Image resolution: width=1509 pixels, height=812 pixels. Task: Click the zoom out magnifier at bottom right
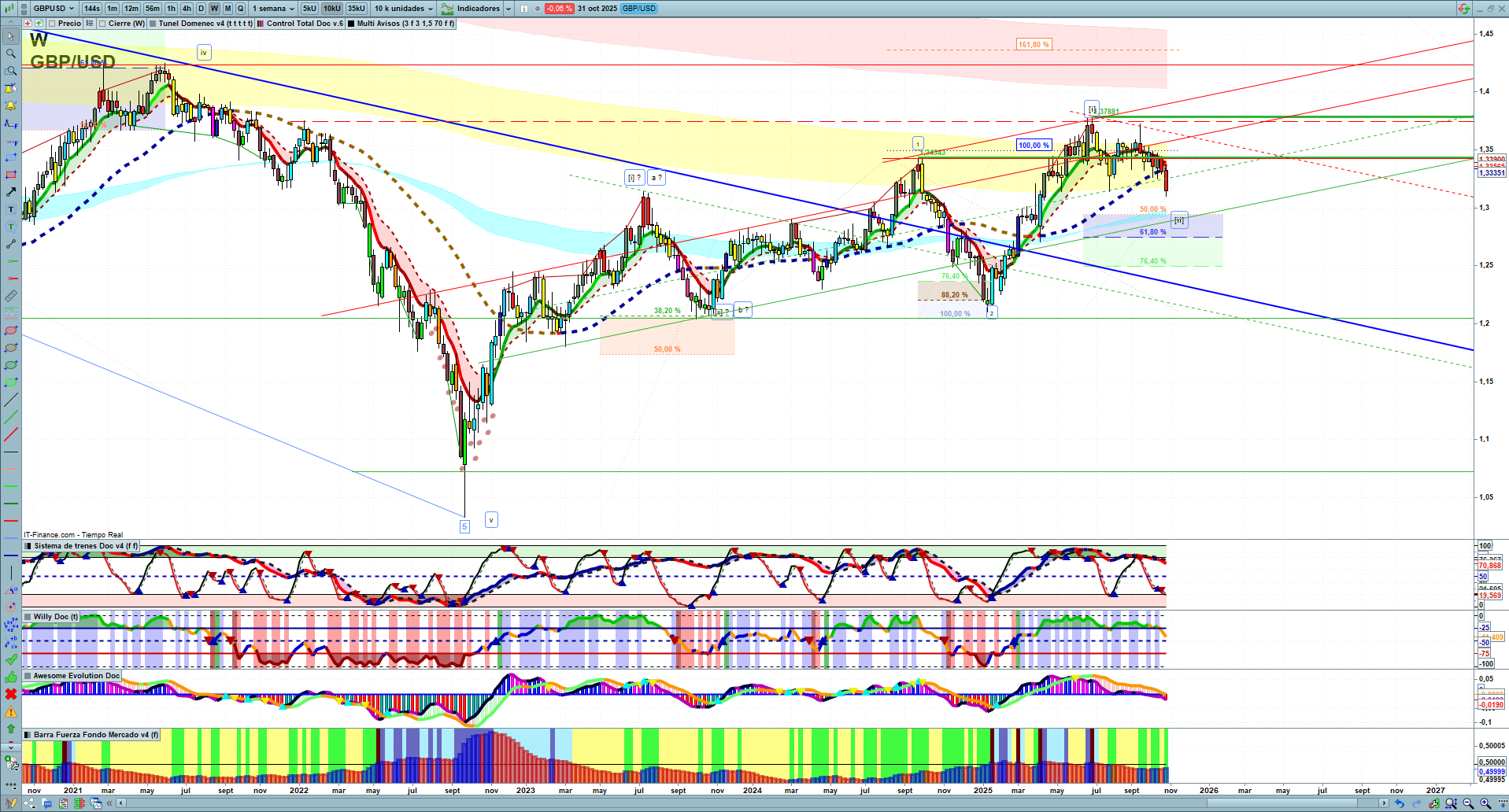pyautogui.click(x=1468, y=803)
